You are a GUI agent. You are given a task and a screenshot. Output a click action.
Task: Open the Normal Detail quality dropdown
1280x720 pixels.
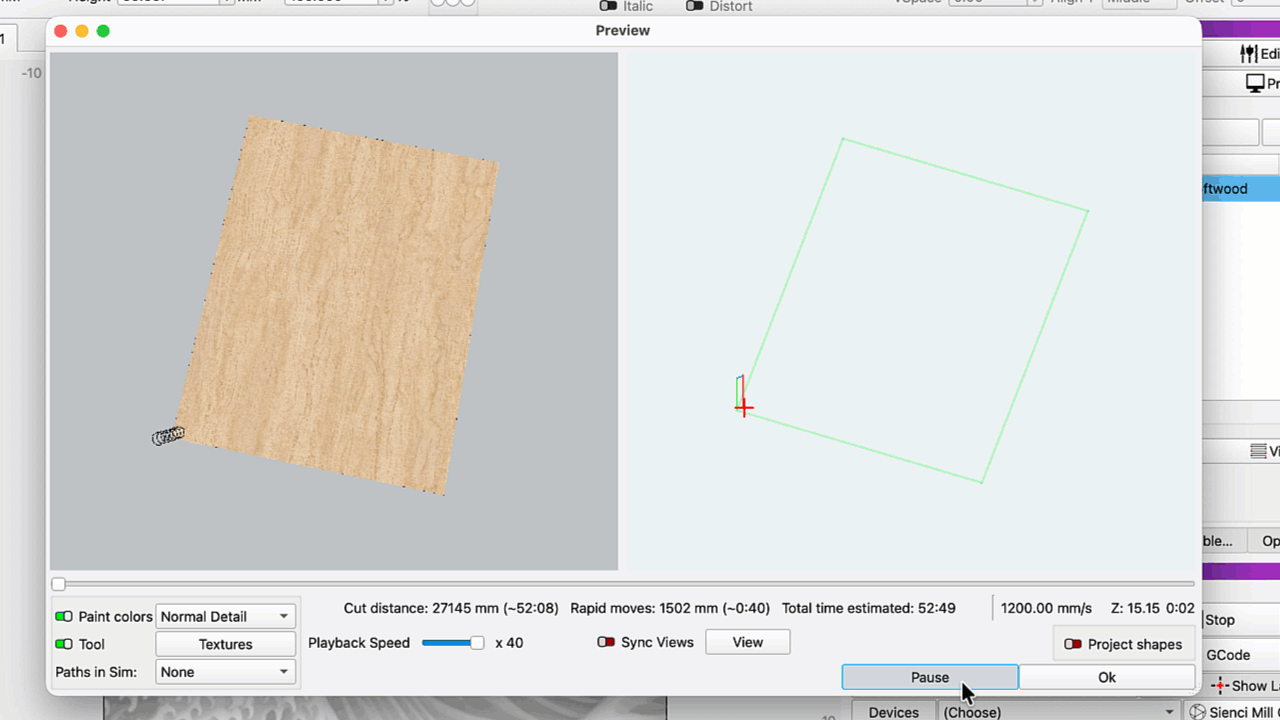pos(226,617)
